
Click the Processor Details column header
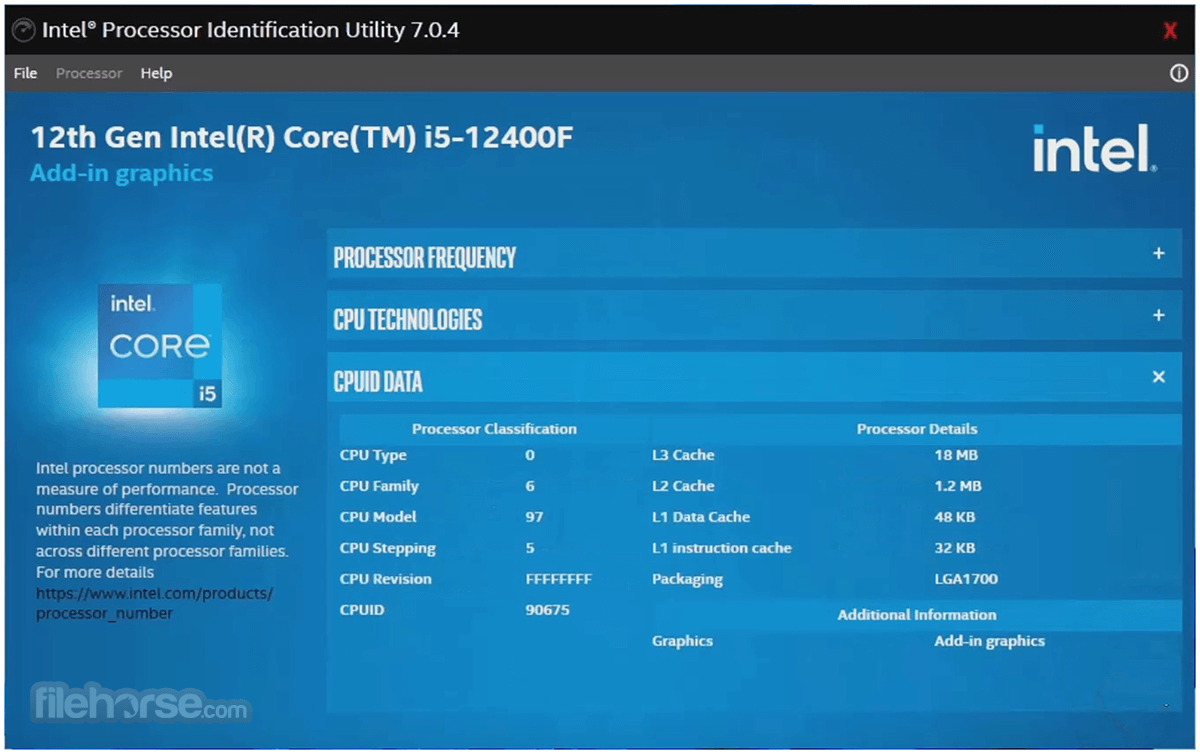(x=917, y=429)
